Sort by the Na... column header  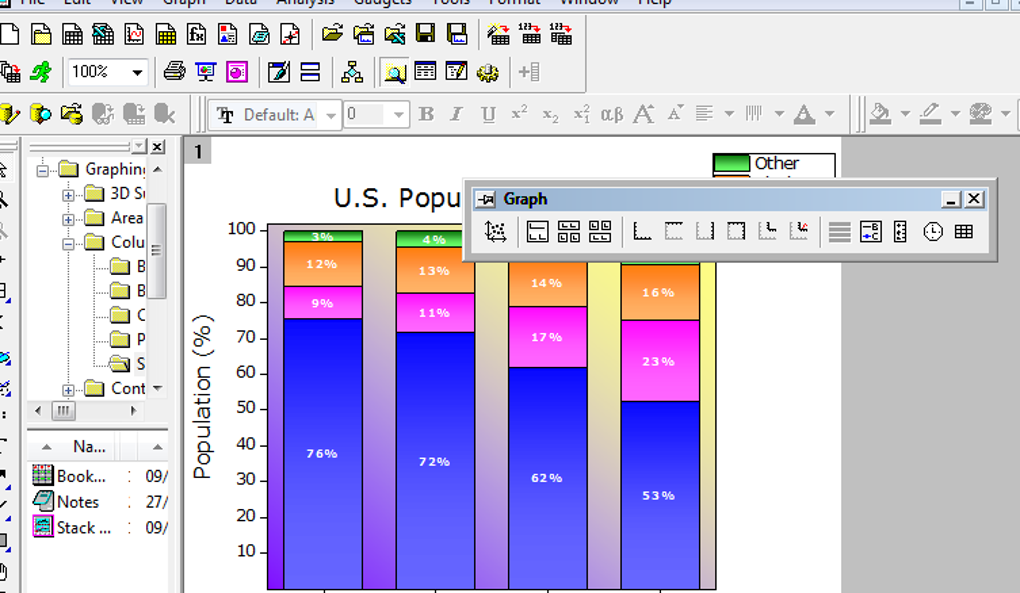coord(88,447)
